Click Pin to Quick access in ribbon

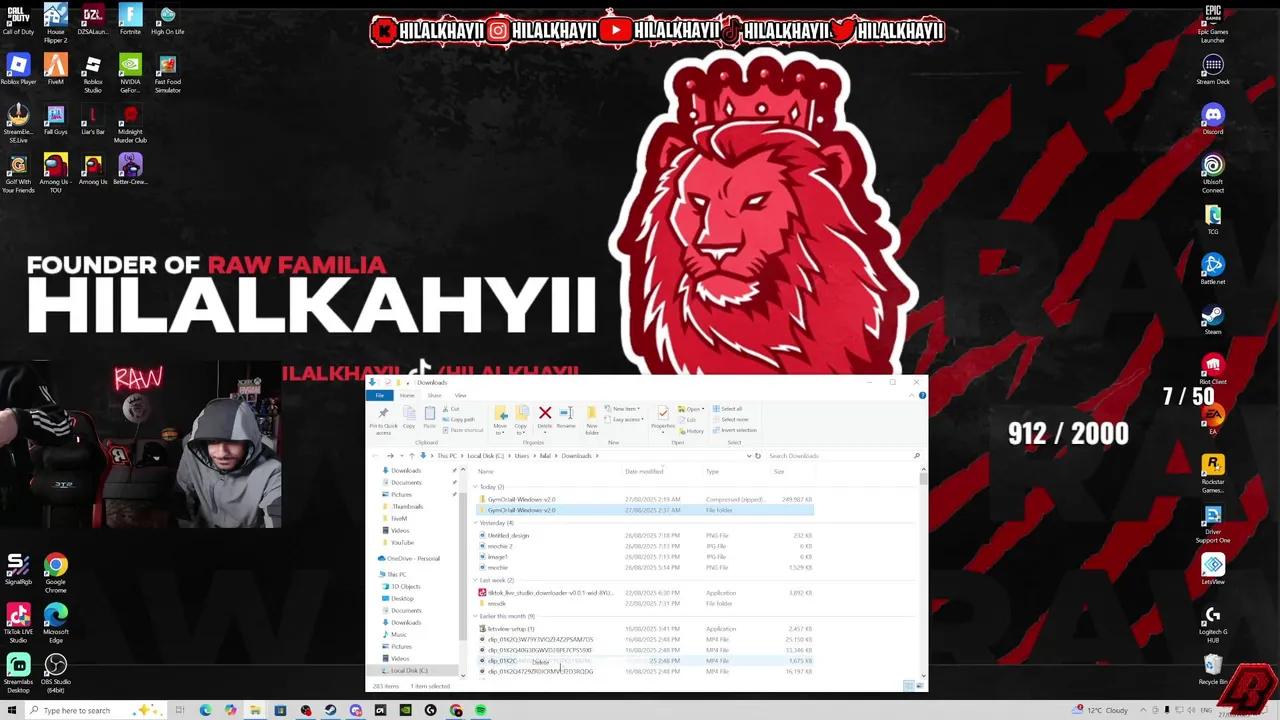[x=383, y=420]
